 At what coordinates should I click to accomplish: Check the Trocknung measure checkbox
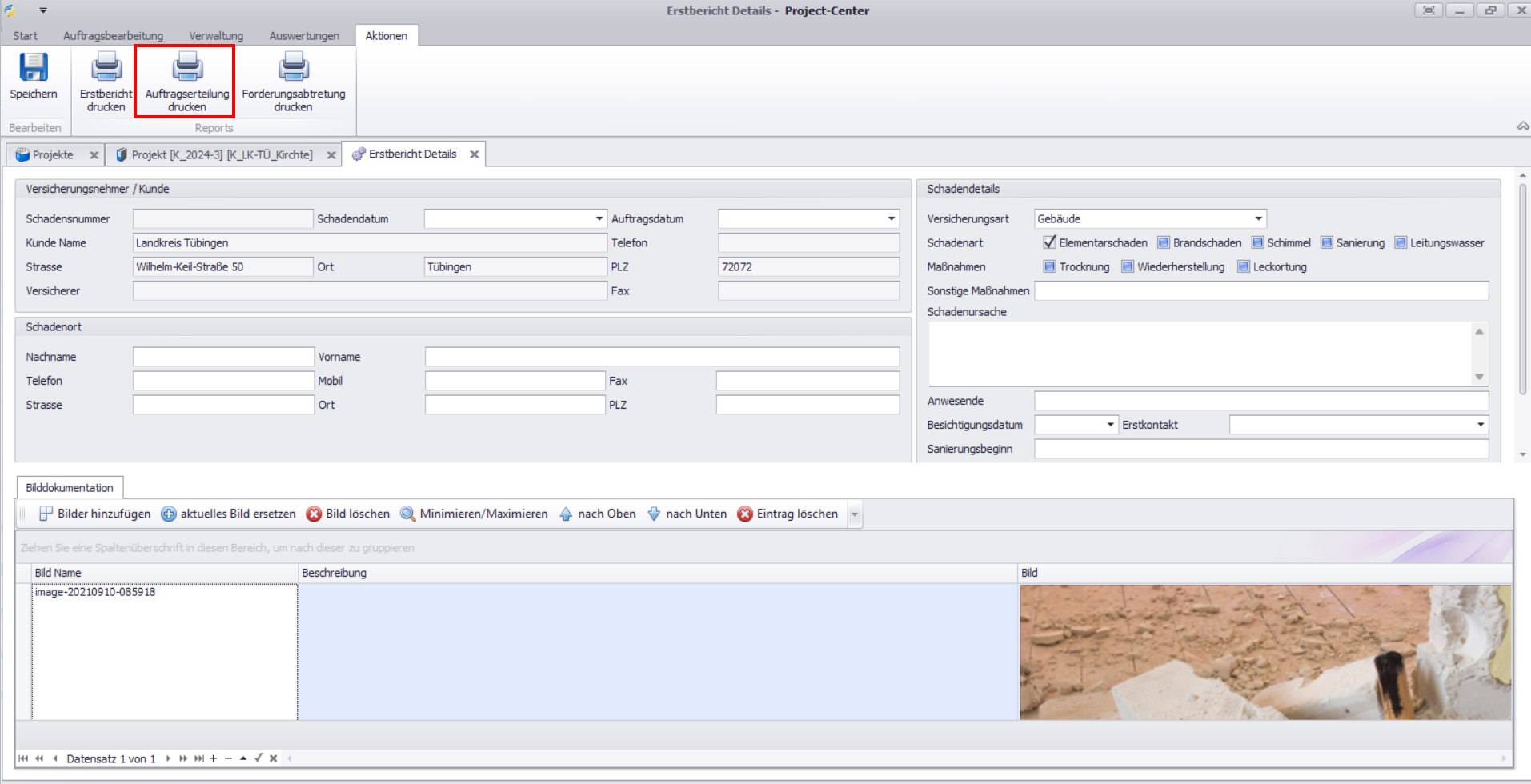pyautogui.click(x=1049, y=266)
